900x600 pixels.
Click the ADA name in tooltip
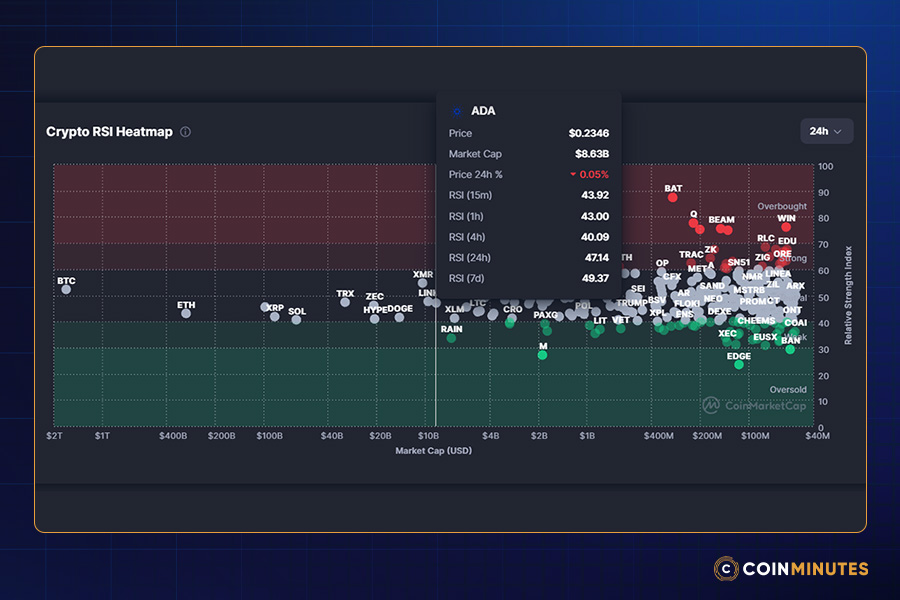tap(483, 111)
